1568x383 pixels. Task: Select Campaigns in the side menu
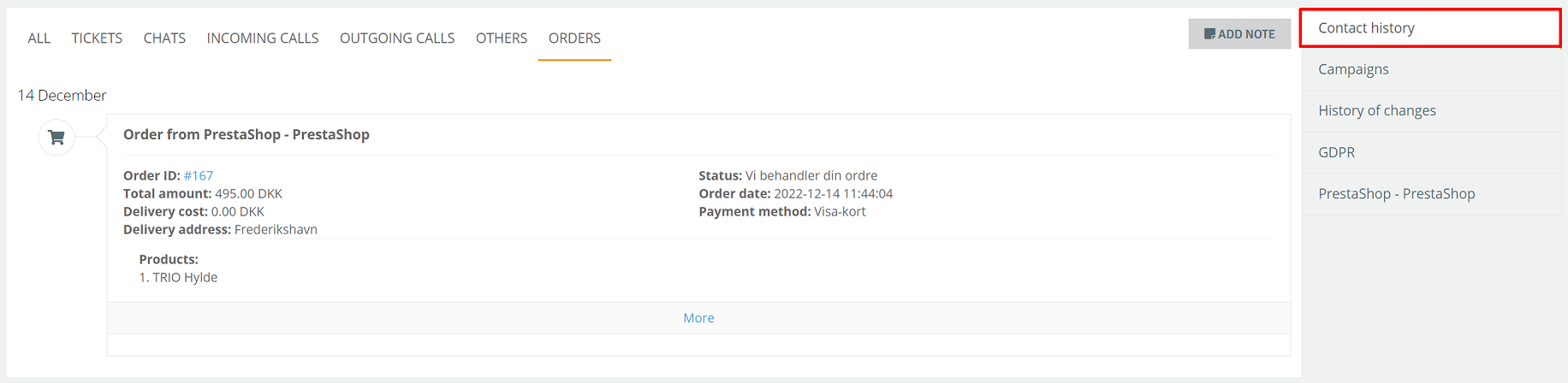(1432, 69)
